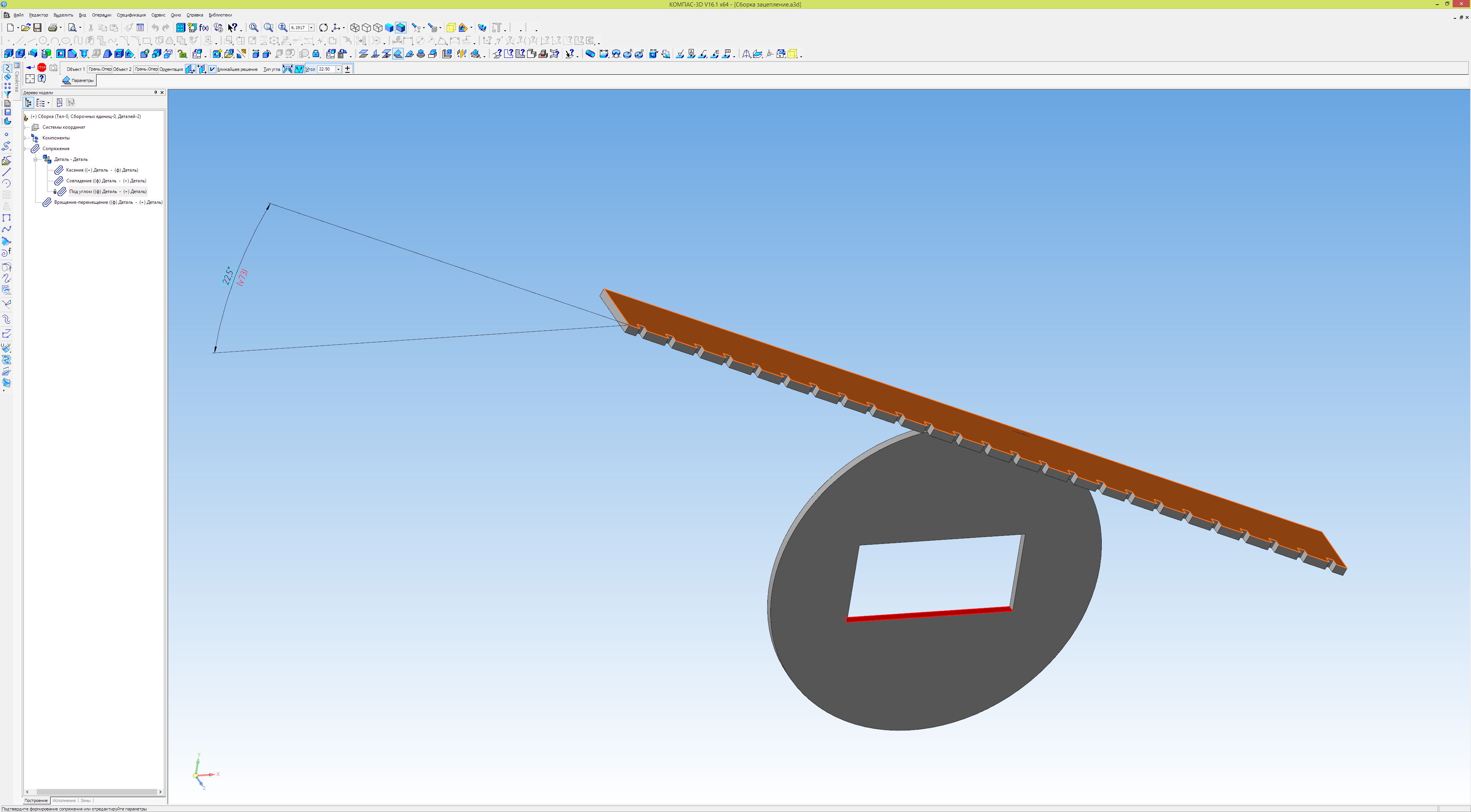Click the print icon in toolbar
This screenshot has height=812, width=1471.
[x=52, y=28]
